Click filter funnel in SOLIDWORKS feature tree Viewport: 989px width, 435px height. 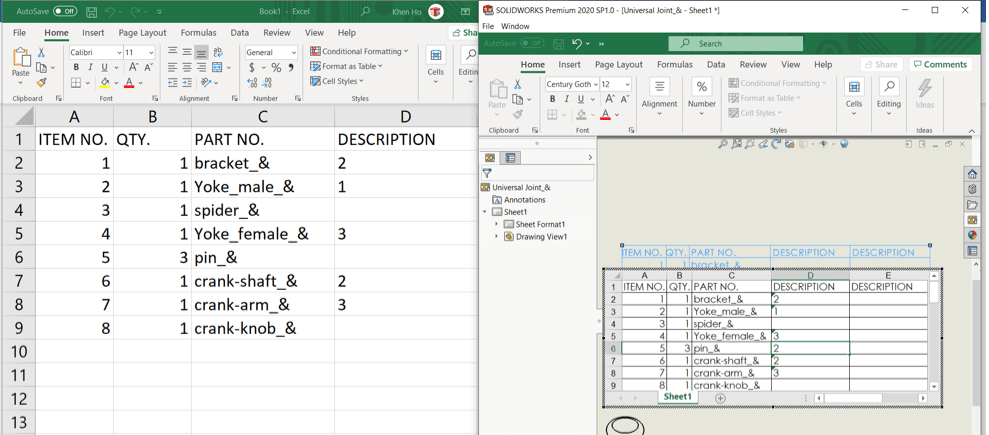[487, 173]
